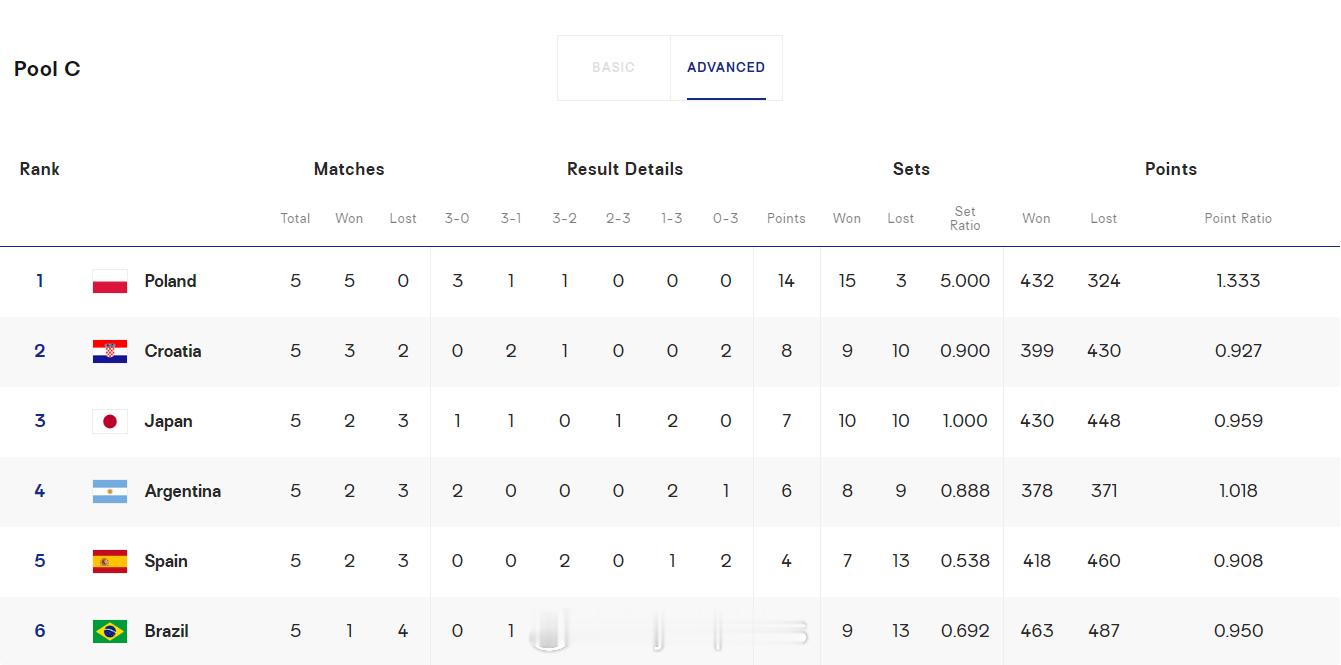This screenshot has height=665, width=1341.
Task: Click the Croatia flag icon
Action: pyautogui.click(x=110, y=351)
